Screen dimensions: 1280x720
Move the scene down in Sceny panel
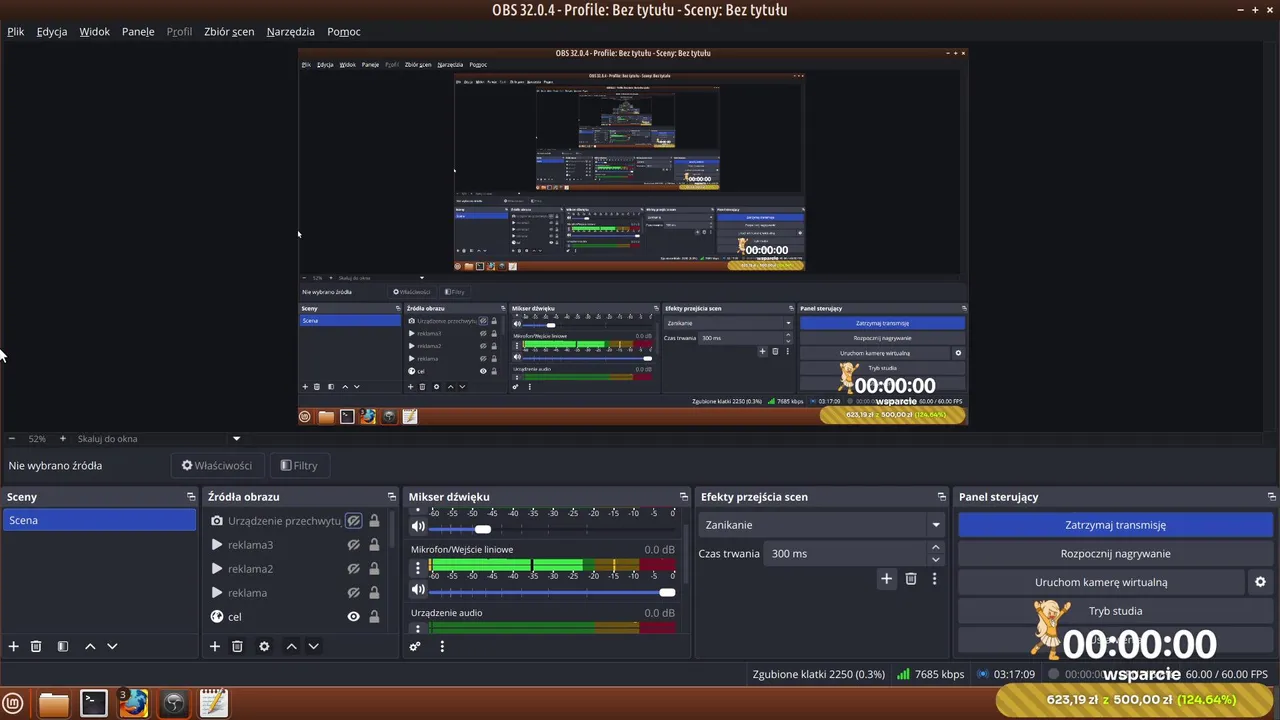click(x=112, y=647)
